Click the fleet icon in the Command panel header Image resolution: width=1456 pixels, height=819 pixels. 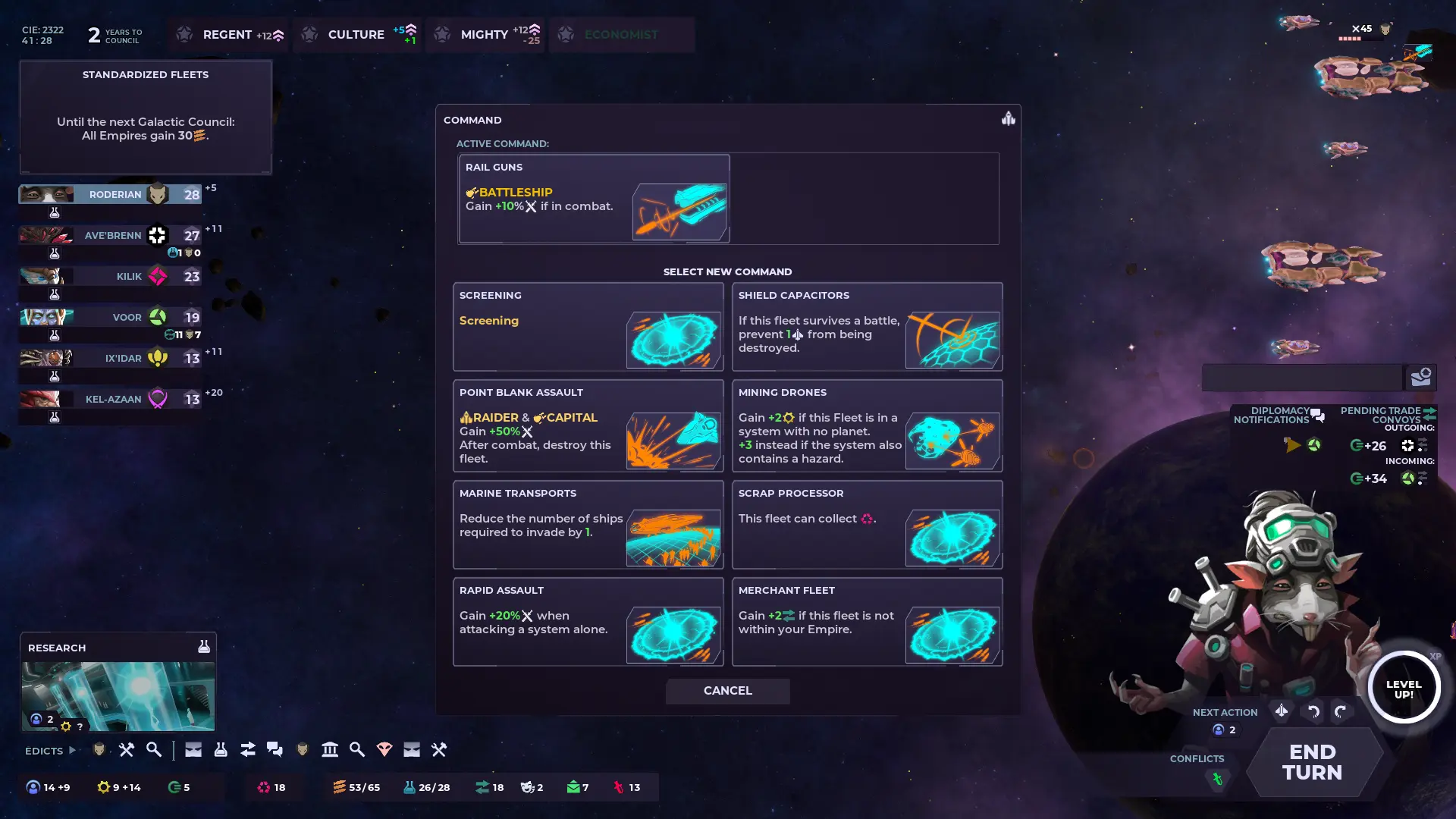coord(1008,118)
